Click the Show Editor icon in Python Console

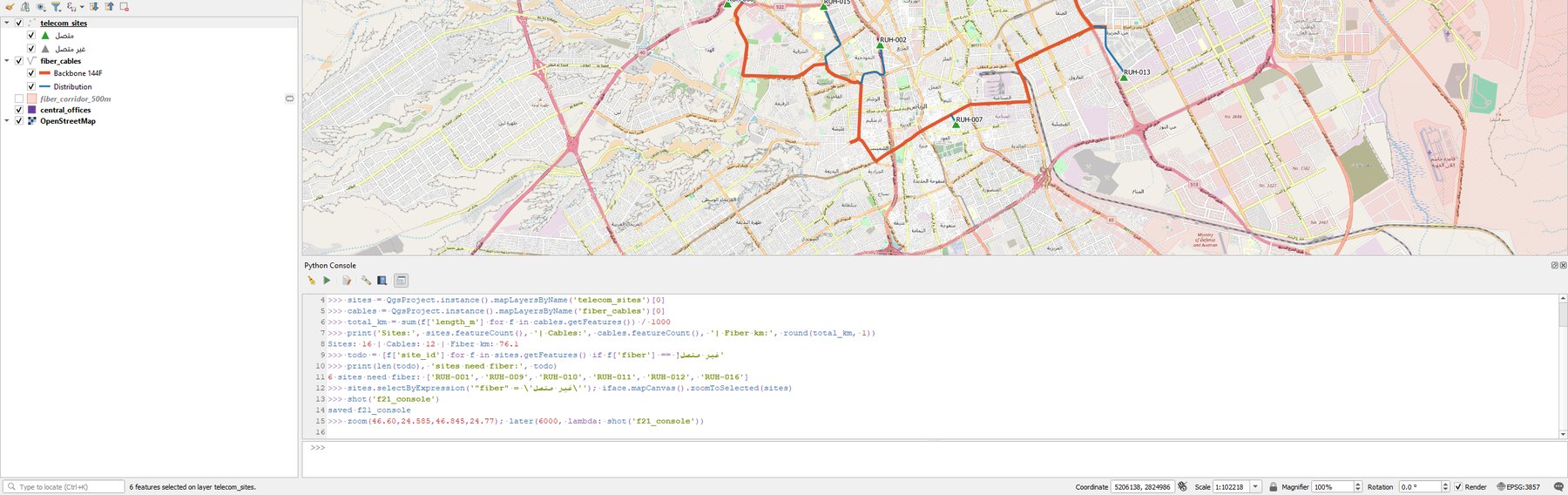click(347, 281)
